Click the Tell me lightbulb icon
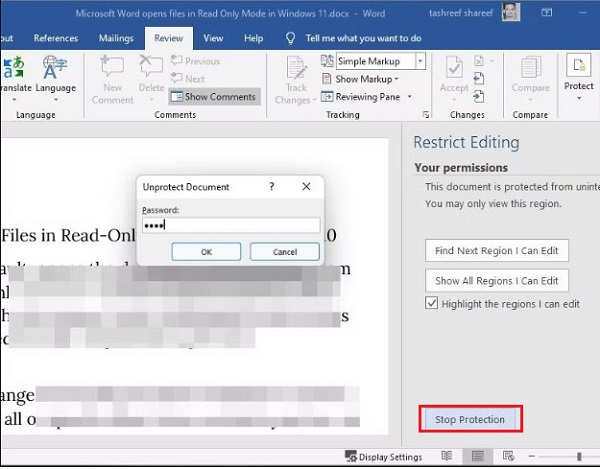 [290, 38]
